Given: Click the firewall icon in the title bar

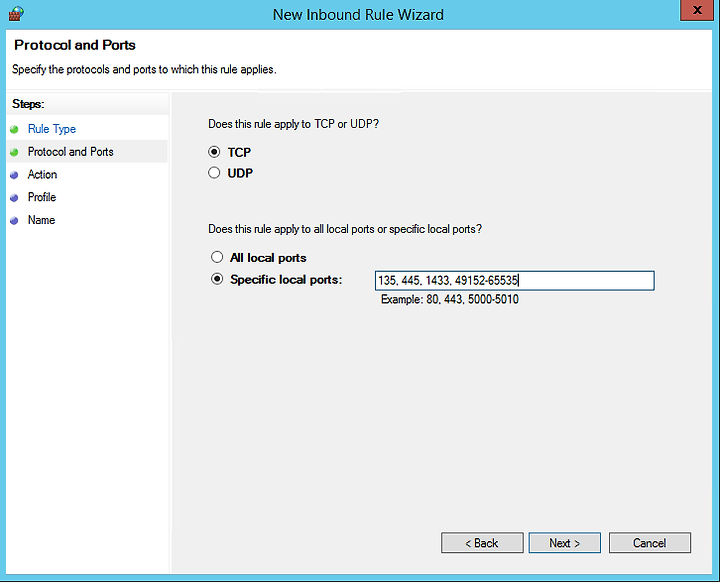Looking at the screenshot, I should (x=16, y=14).
